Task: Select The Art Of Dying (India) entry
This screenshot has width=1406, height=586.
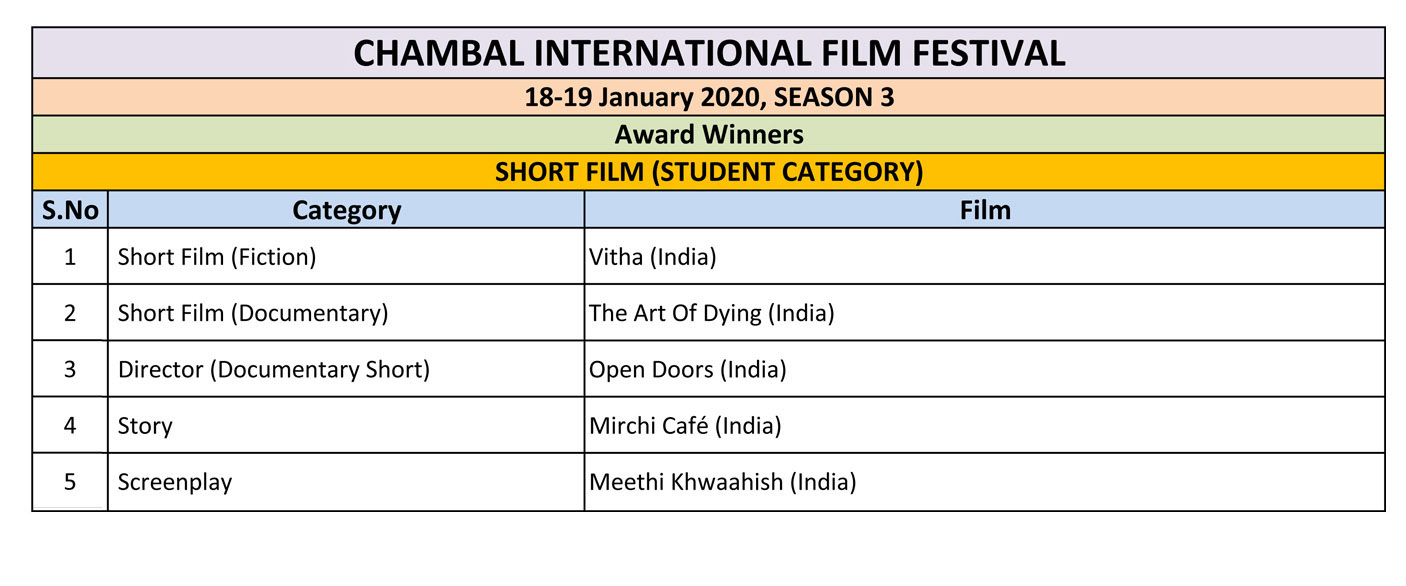Action: click(x=985, y=313)
